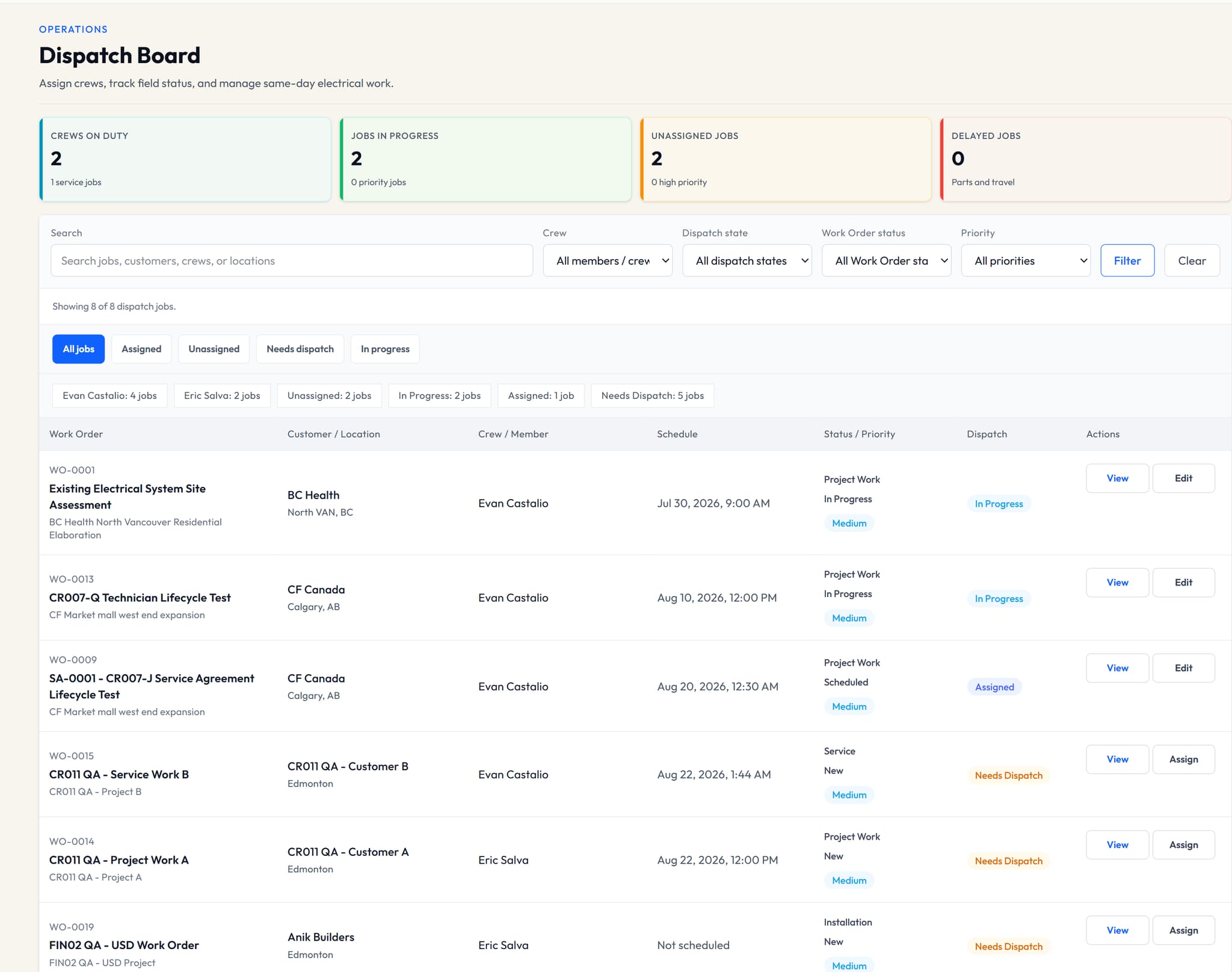View work order WO-0015

tap(1117, 760)
